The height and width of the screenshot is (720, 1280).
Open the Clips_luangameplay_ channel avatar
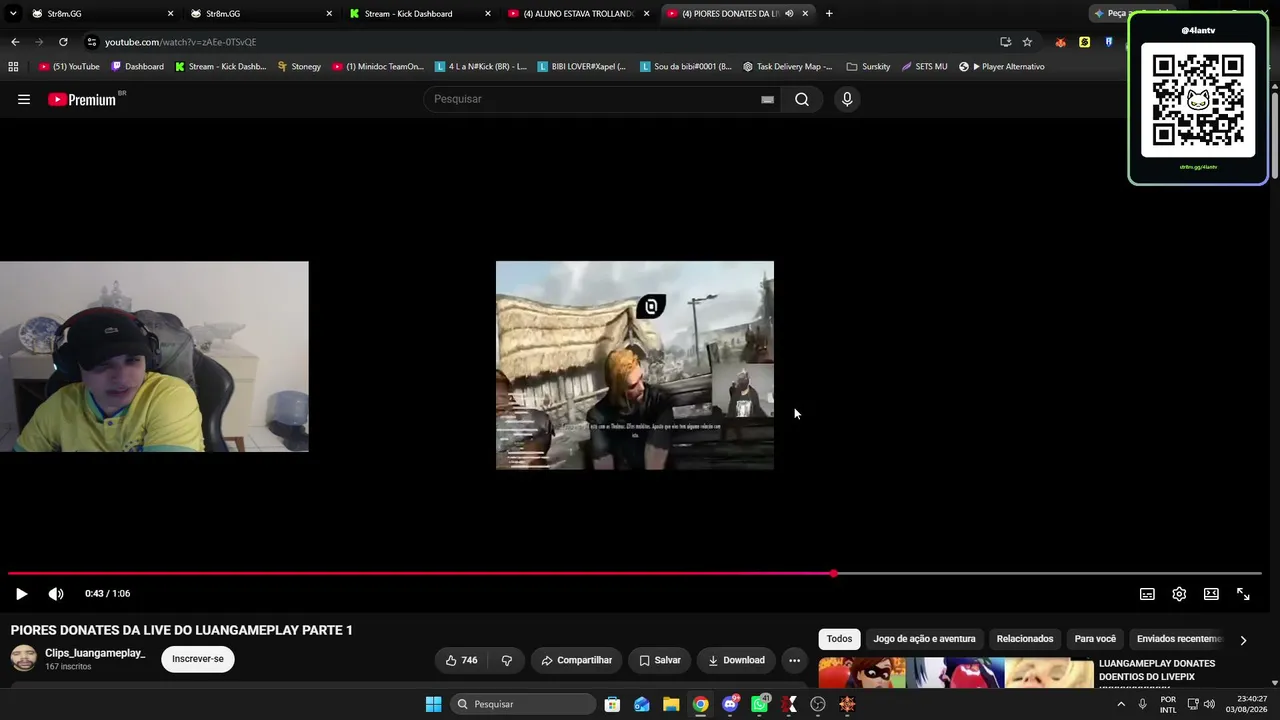[x=24, y=658]
